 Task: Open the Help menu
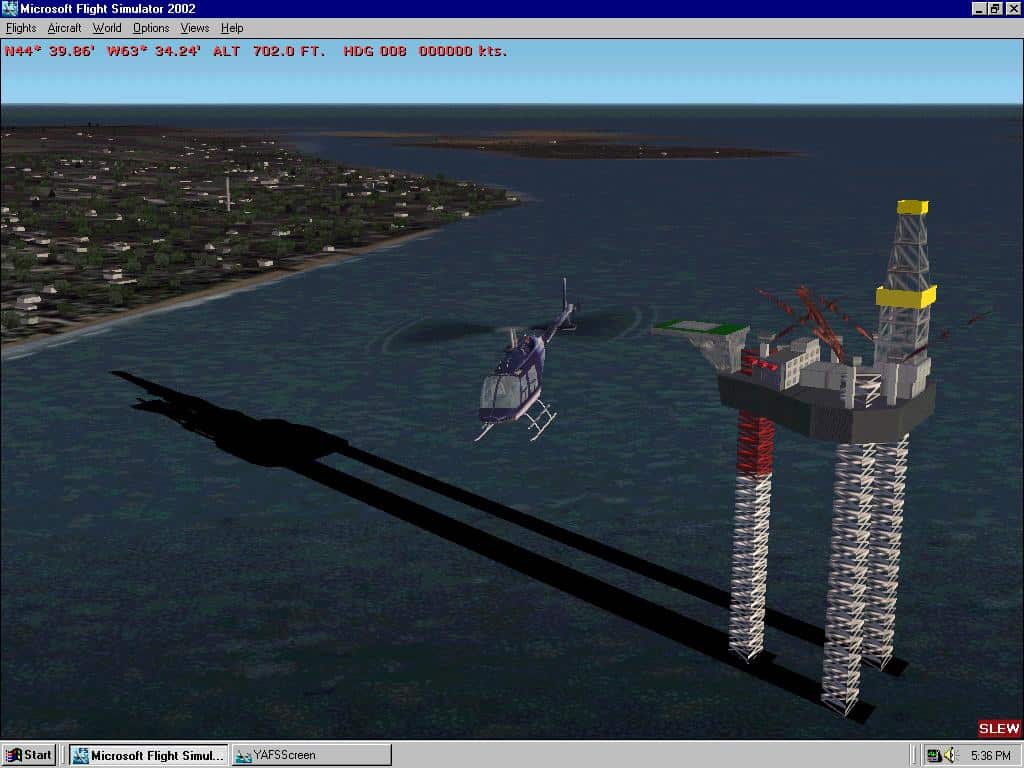[x=232, y=28]
